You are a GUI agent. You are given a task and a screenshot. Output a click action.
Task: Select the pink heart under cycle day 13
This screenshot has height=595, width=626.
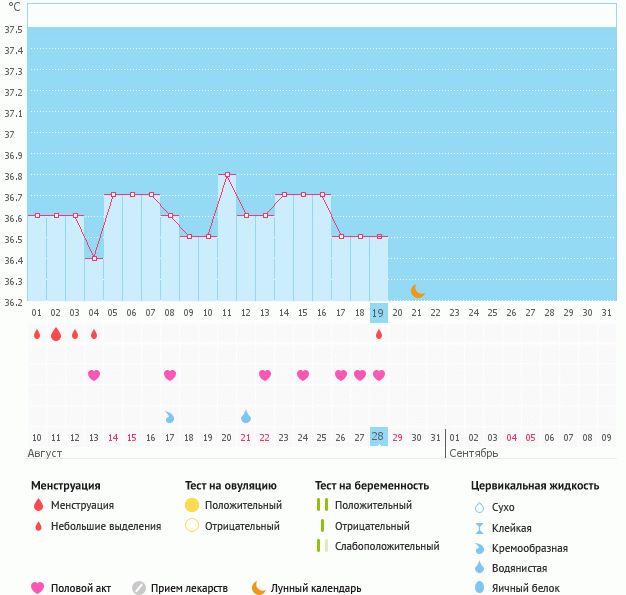265,375
